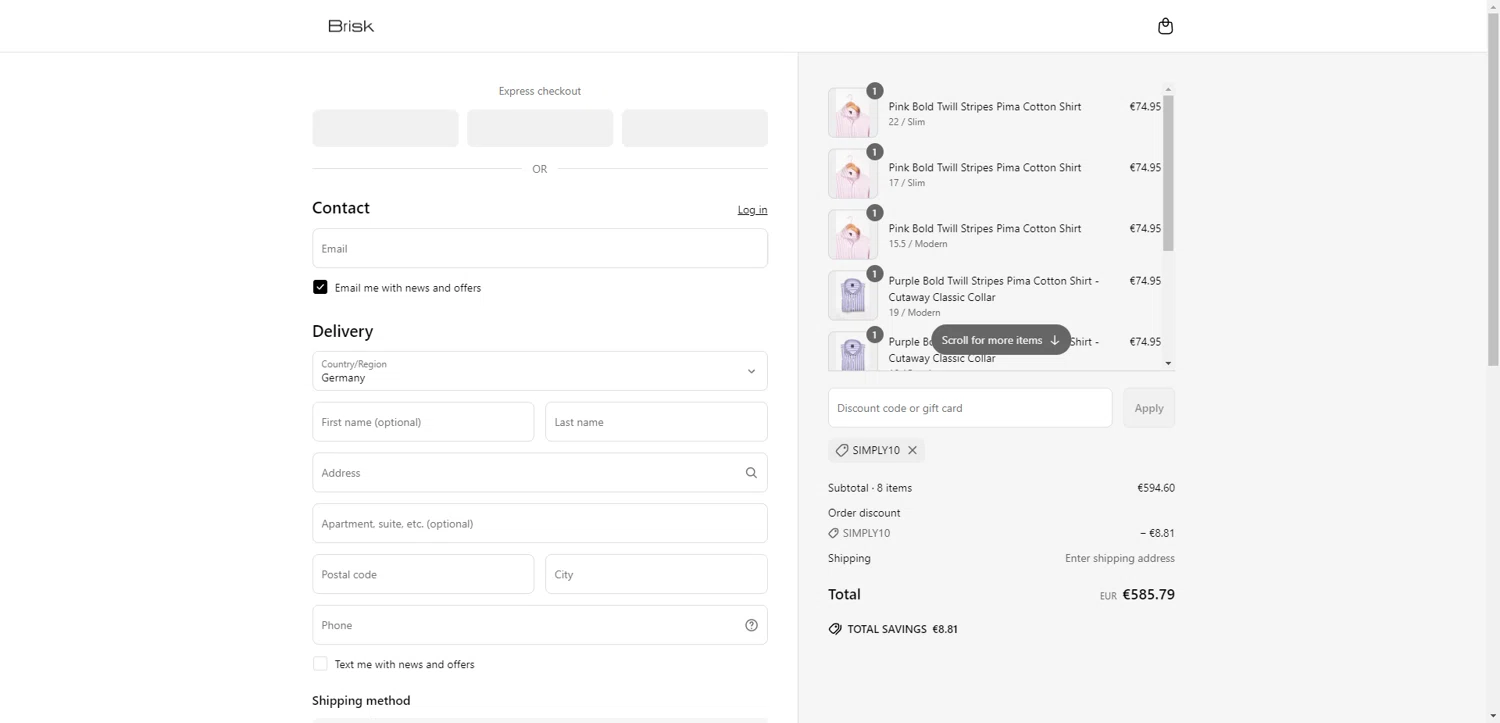Click the Discount code or gift card field
Viewport: 1500px width, 723px height.
(x=970, y=408)
